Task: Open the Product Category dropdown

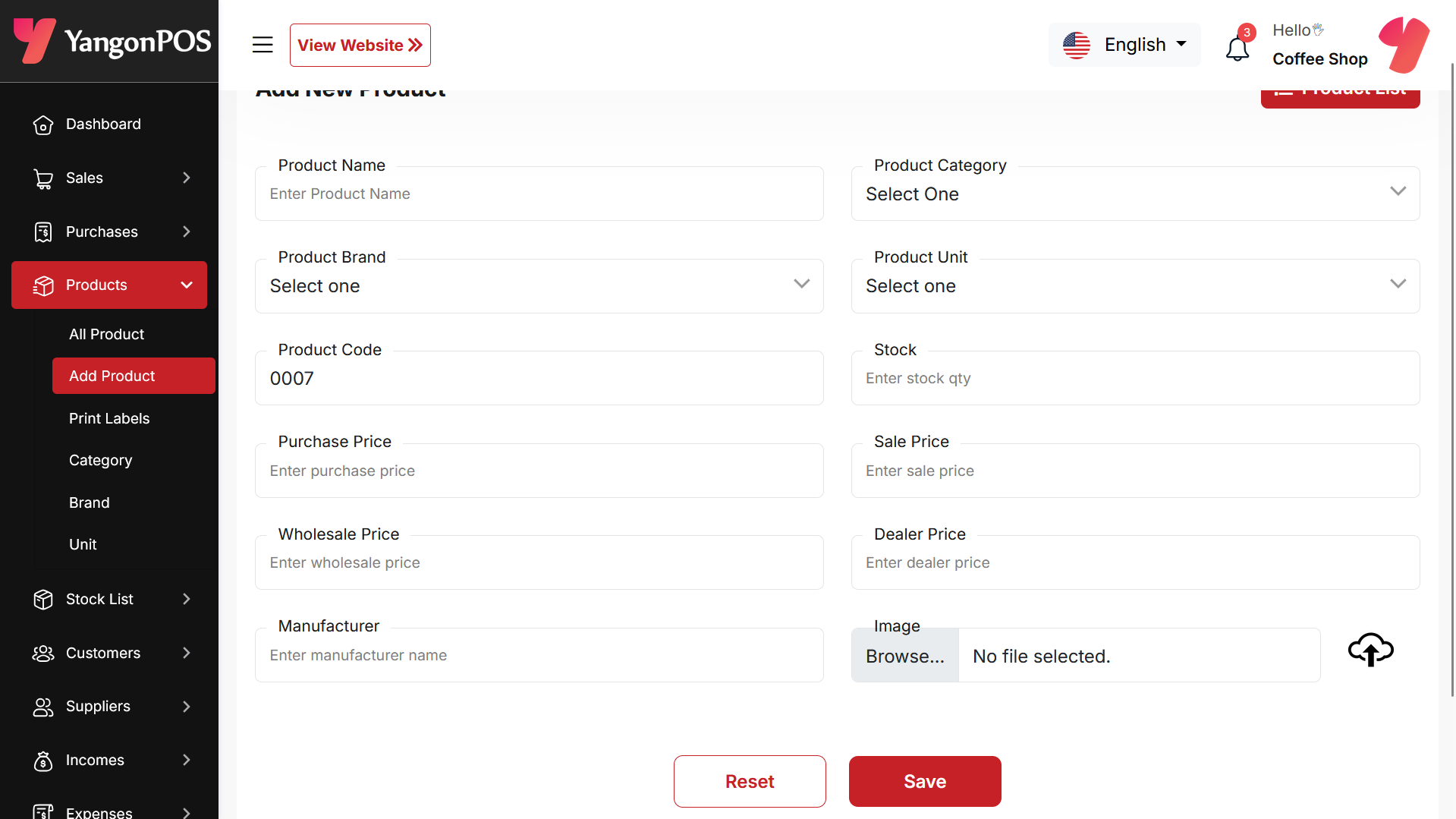Action: click(1135, 194)
